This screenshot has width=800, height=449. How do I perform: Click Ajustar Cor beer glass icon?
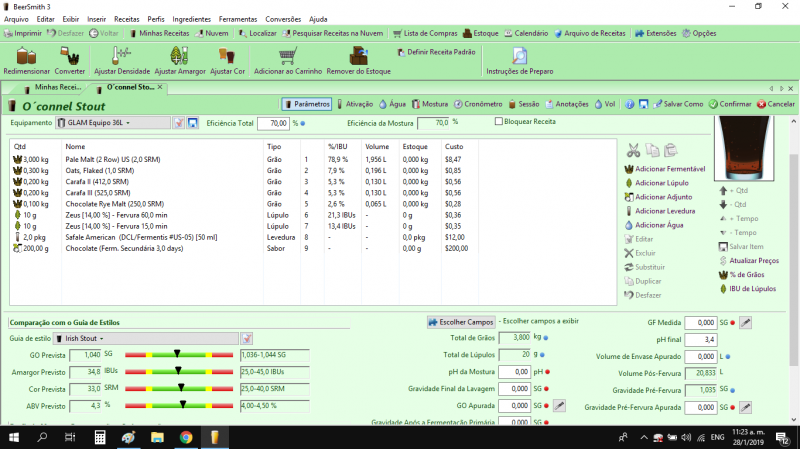[x=227, y=56]
